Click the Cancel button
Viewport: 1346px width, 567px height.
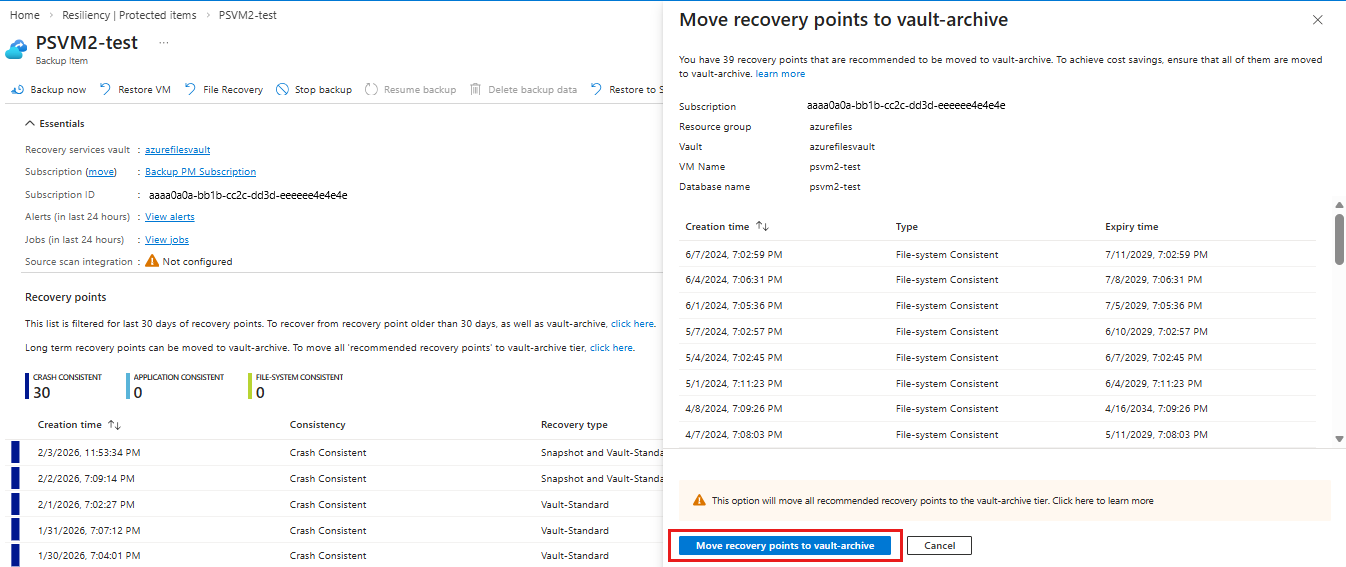pos(939,546)
